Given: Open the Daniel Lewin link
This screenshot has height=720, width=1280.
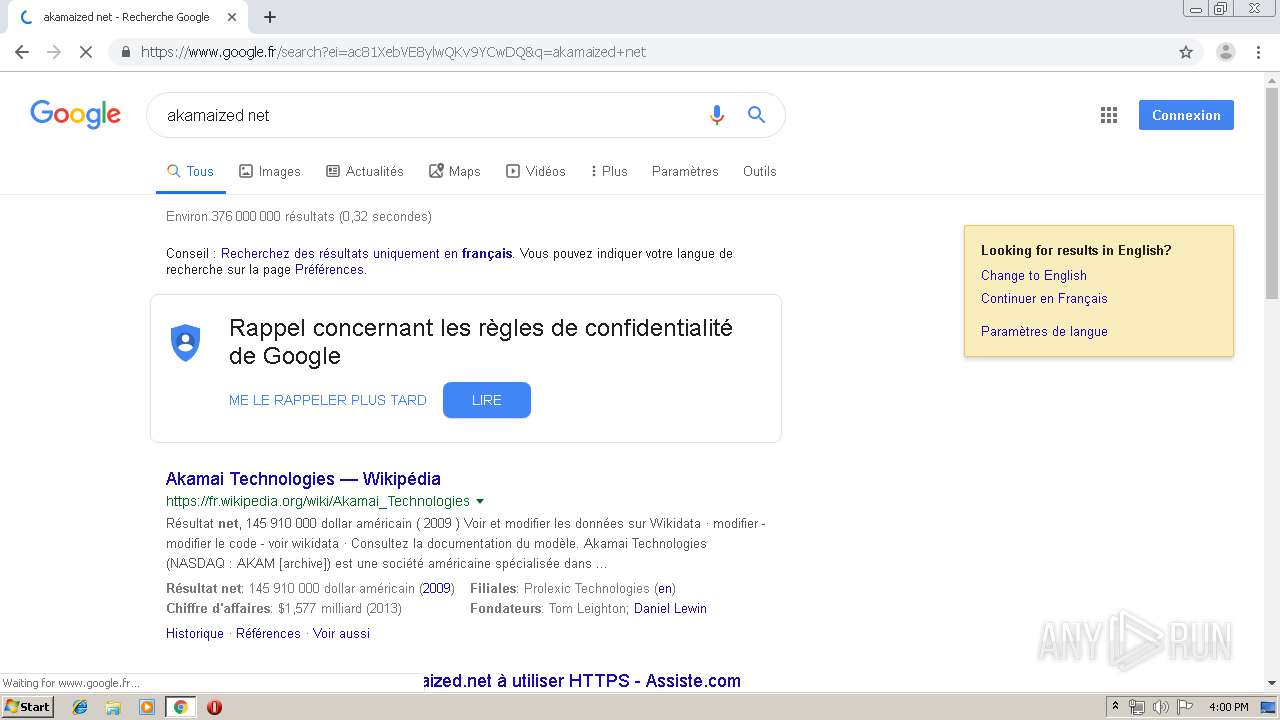Looking at the screenshot, I should click(670, 608).
